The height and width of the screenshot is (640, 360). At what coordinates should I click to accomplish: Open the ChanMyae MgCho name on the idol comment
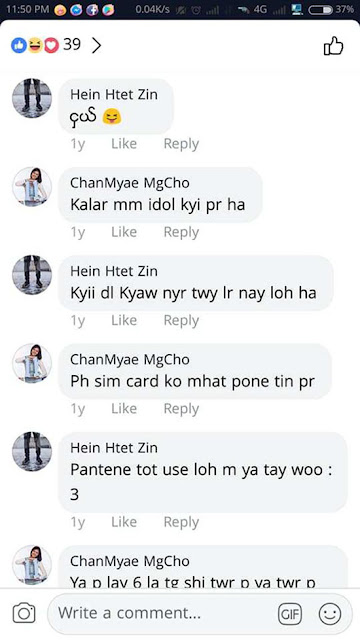[x=130, y=183]
